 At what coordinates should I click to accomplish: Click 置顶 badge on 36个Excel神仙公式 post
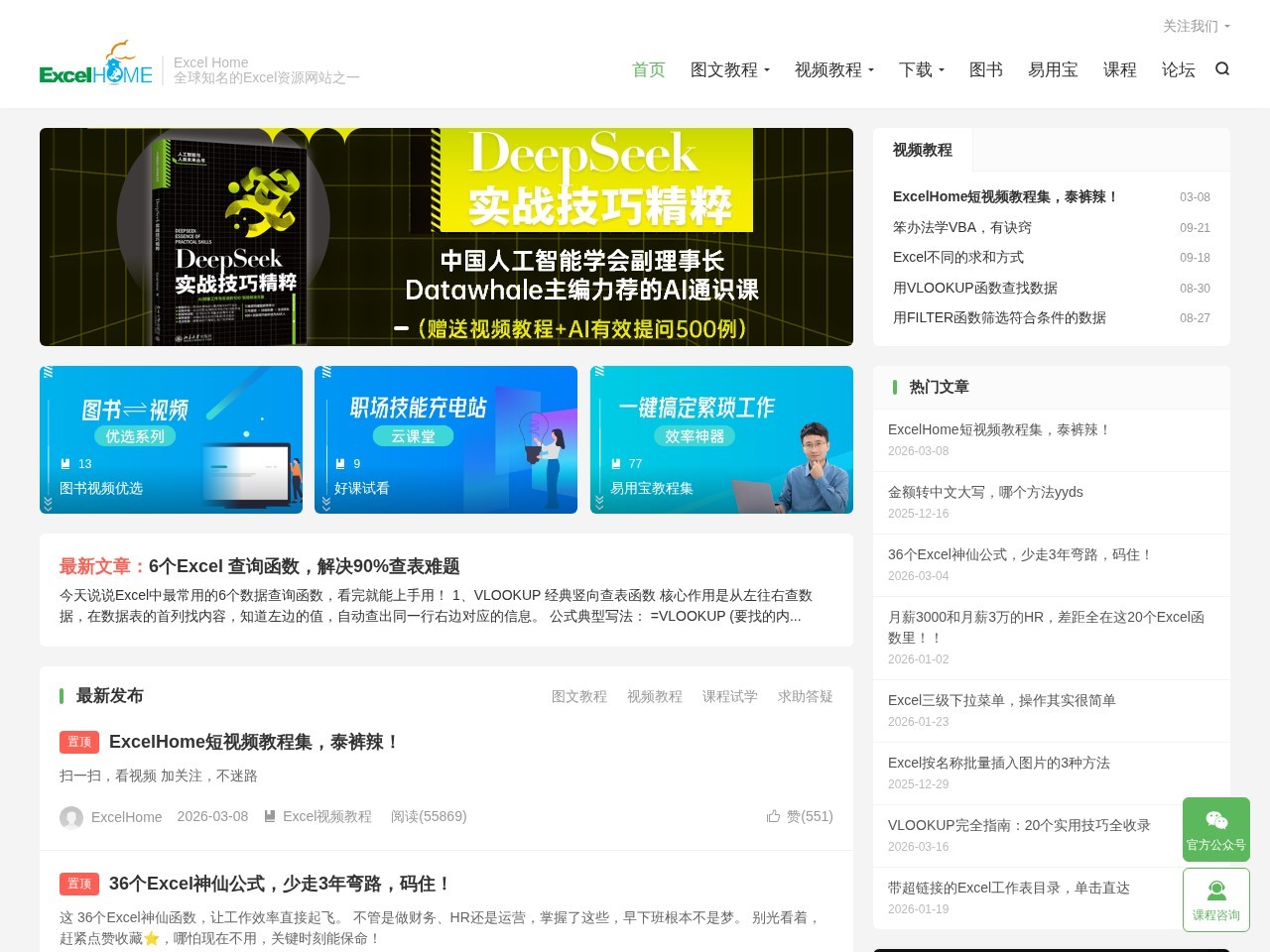coord(79,884)
